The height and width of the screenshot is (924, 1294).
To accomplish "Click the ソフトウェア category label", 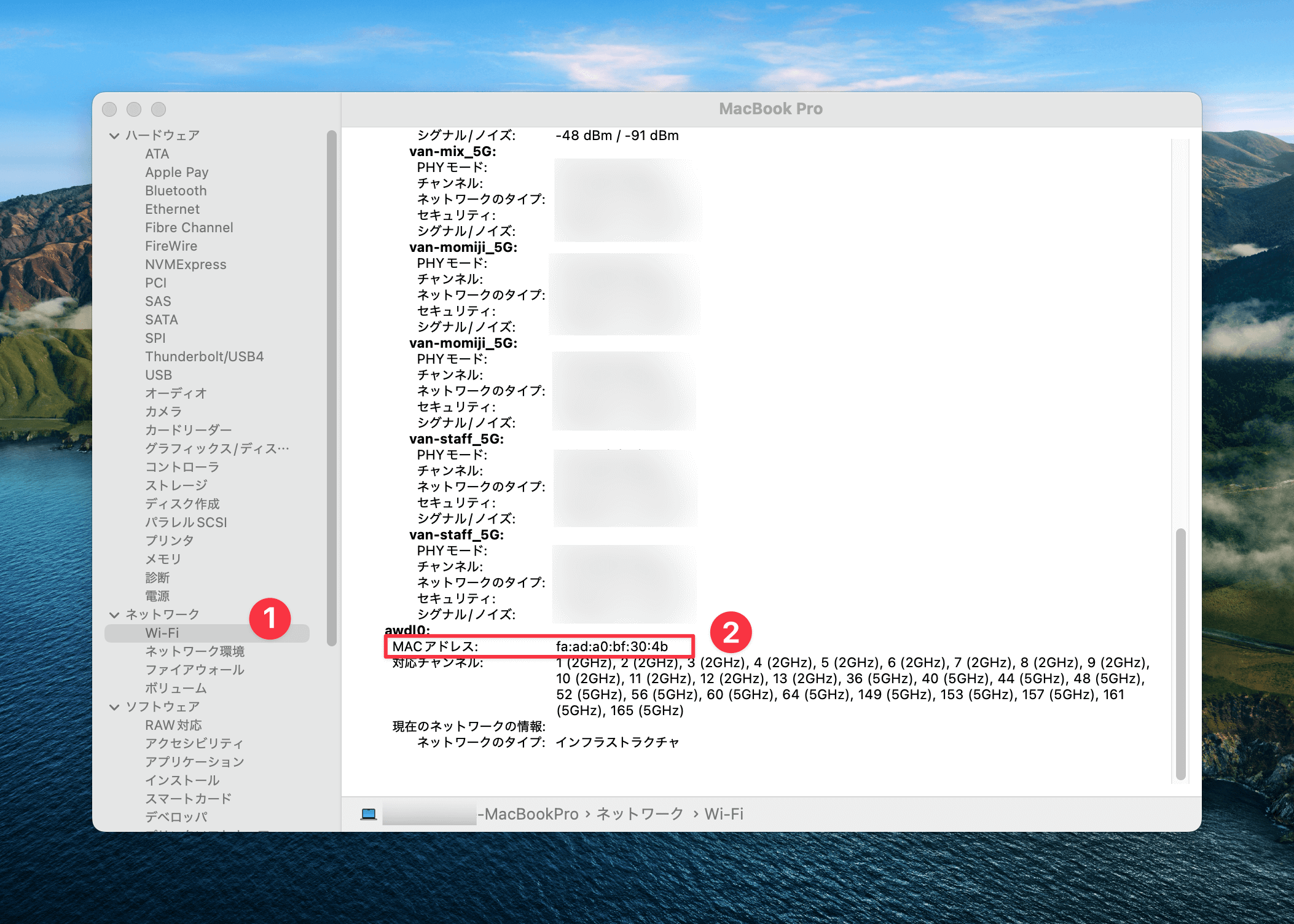I will (x=163, y=707).
